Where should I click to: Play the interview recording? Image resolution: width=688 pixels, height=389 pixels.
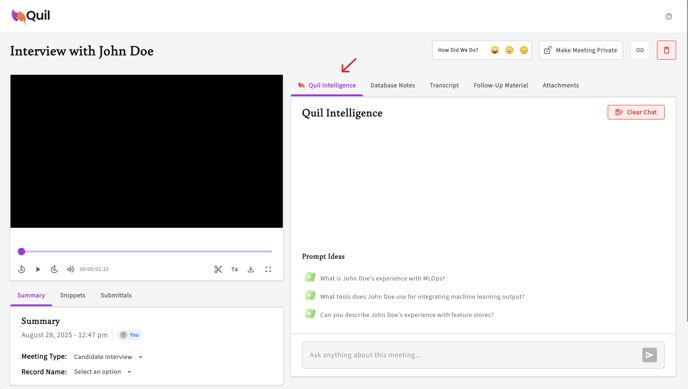(x=38, y=269)
